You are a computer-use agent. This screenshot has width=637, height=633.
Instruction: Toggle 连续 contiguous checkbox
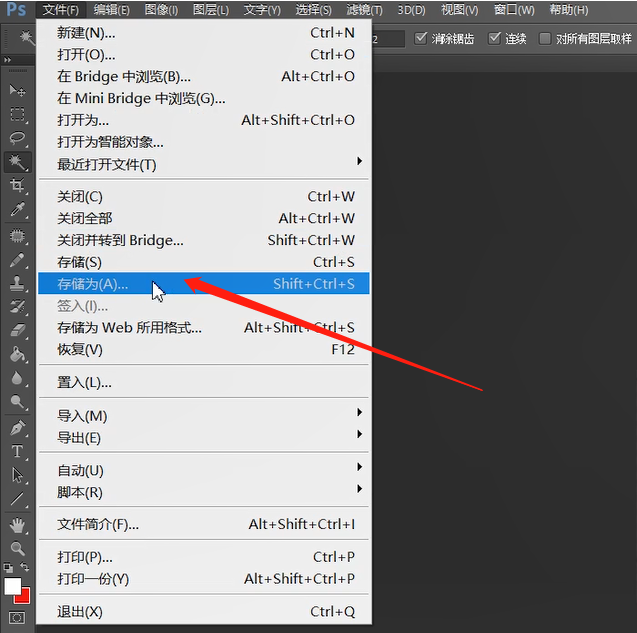point(494,39)
